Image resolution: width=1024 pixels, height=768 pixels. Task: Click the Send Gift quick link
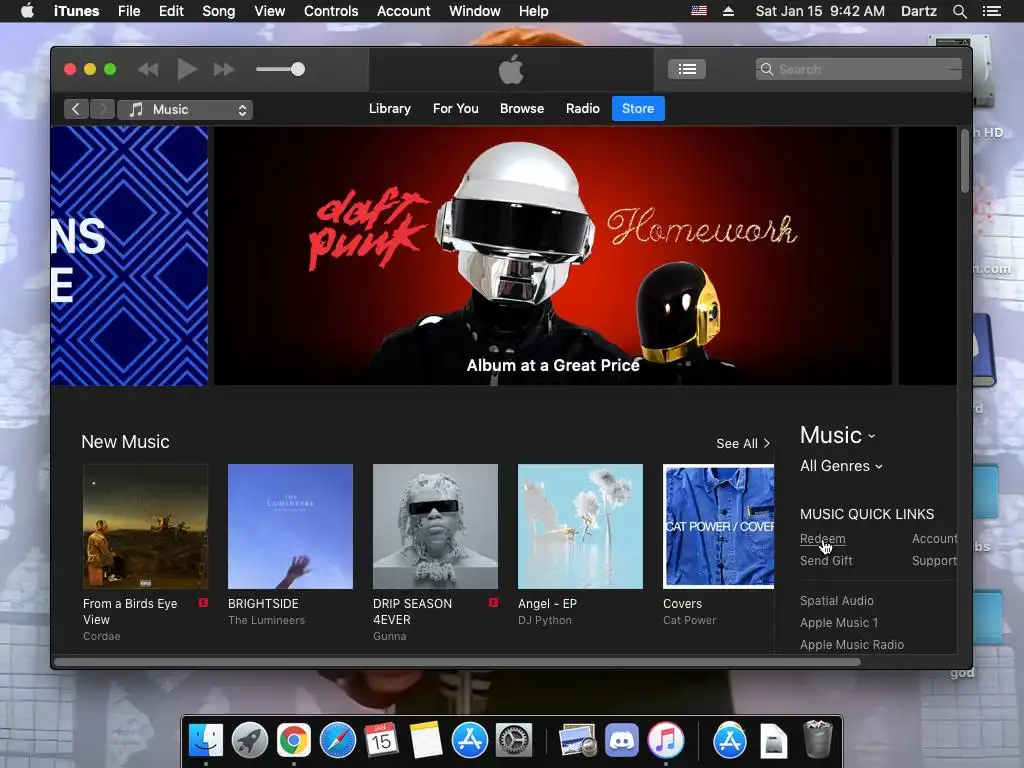click(826, 560)
